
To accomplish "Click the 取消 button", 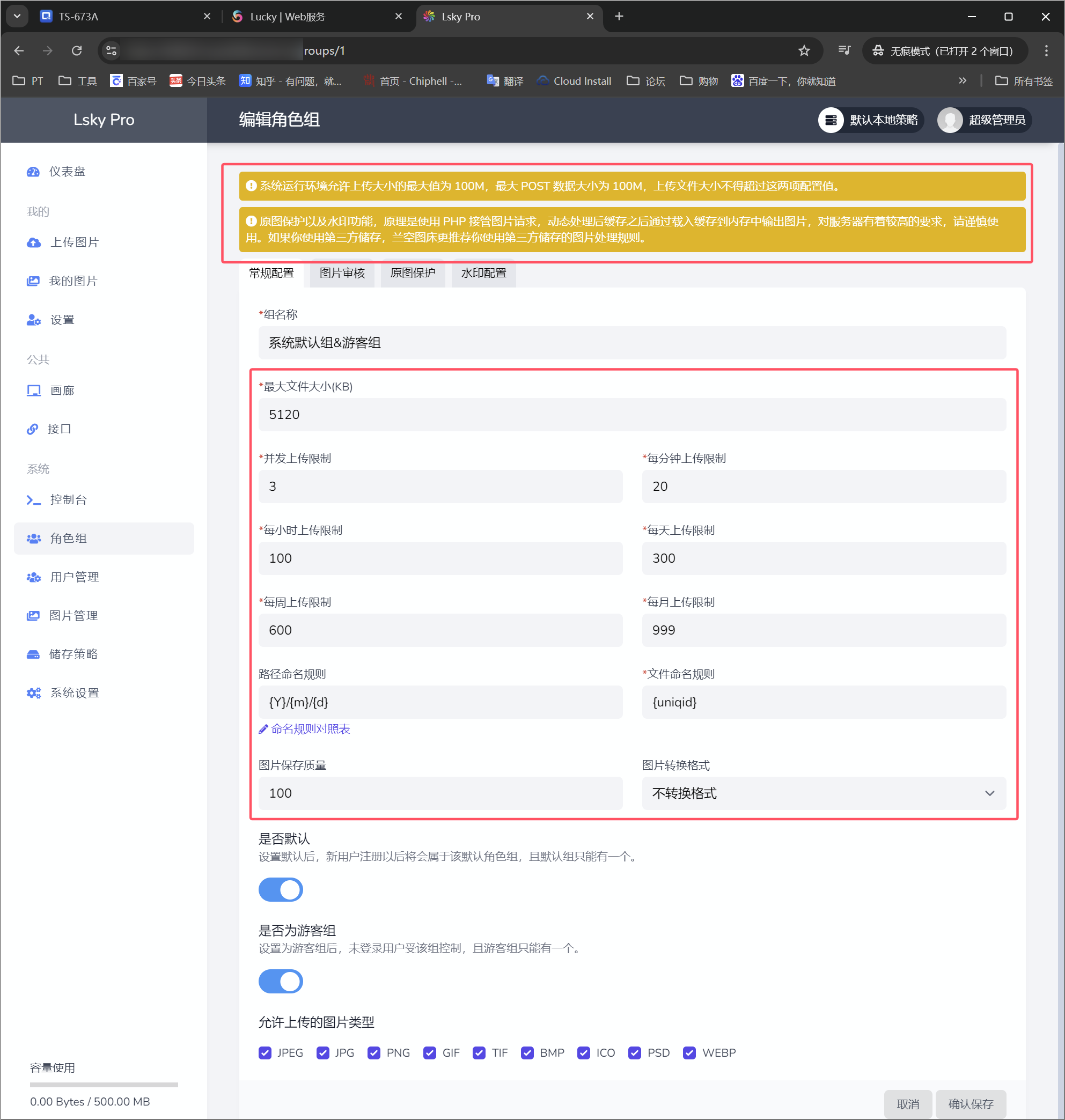I will [908, 1103].
